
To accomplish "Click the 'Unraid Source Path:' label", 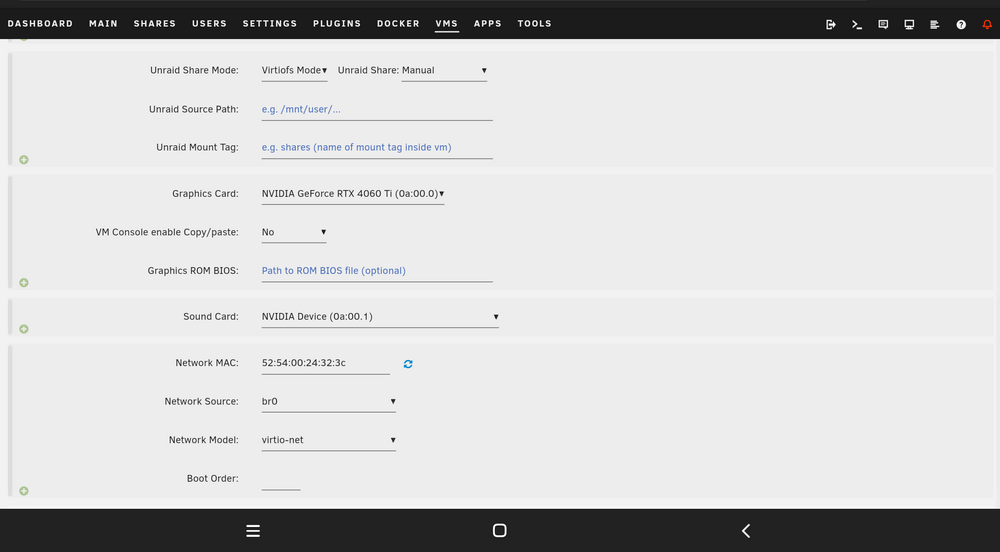I will [x=194, y=110].
